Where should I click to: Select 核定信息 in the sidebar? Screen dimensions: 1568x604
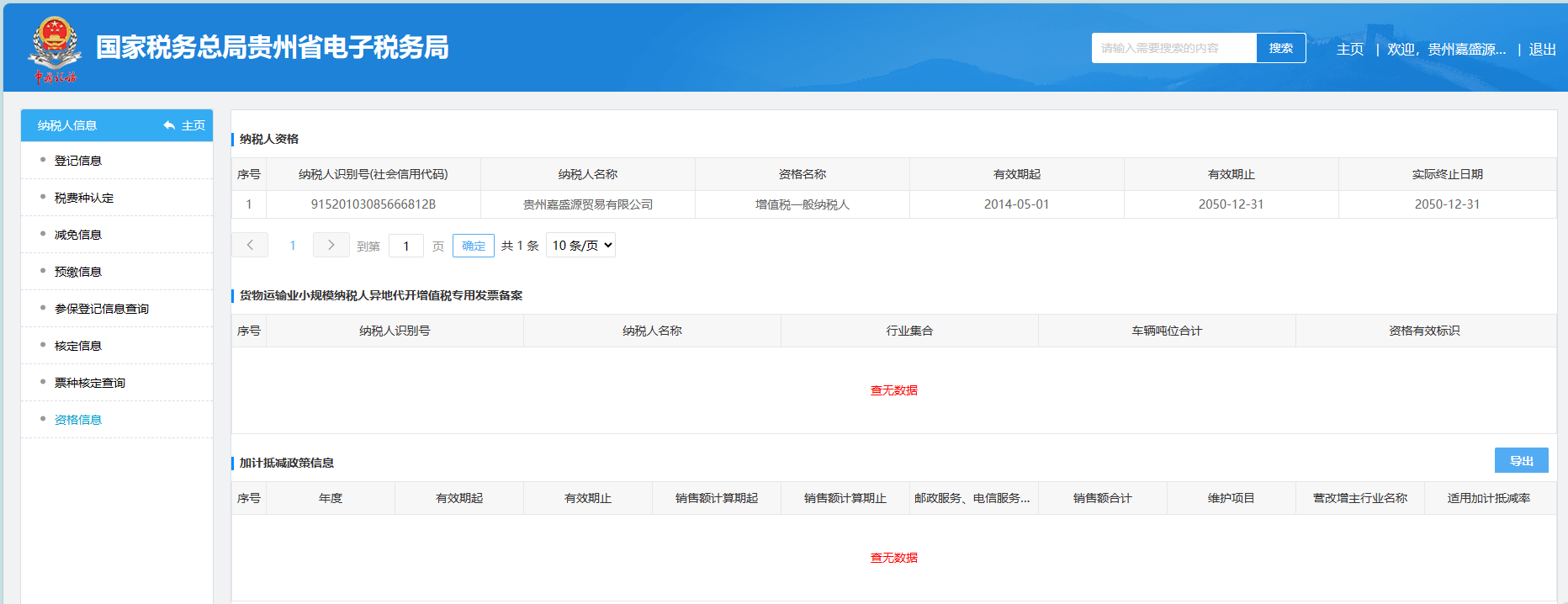[78, 346]
